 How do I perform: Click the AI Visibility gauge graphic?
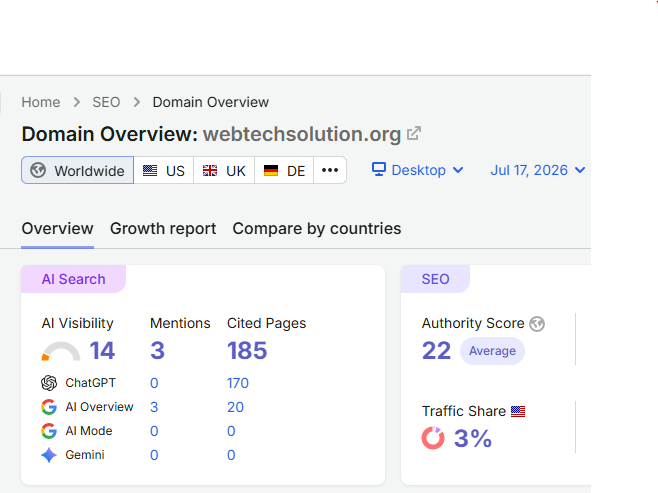pyautogui.click(x=61, y=351)
